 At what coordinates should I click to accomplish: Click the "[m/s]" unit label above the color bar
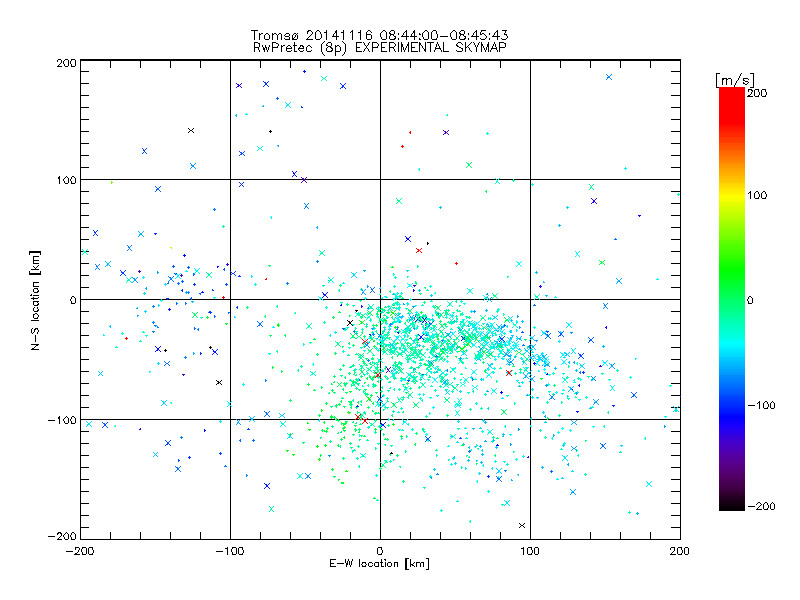(735, 80)
